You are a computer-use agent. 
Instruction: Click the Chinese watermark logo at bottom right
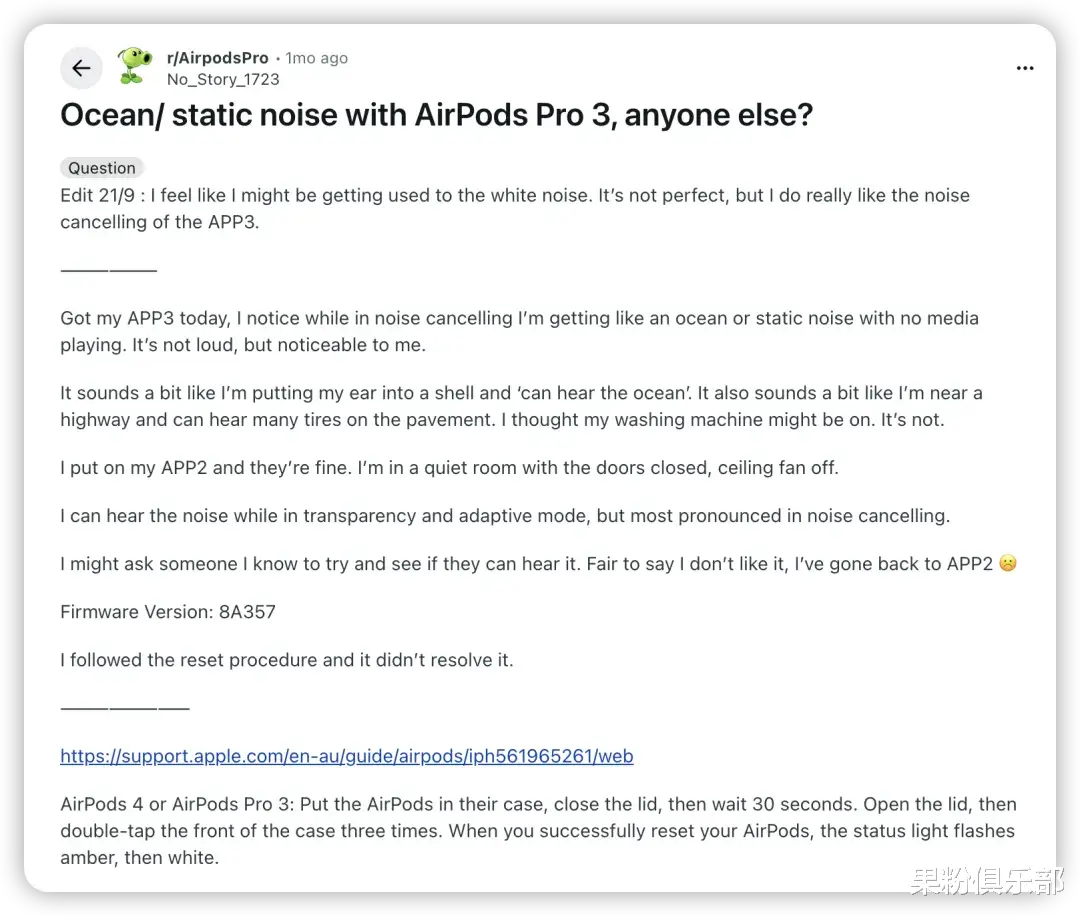pos(985,880)
